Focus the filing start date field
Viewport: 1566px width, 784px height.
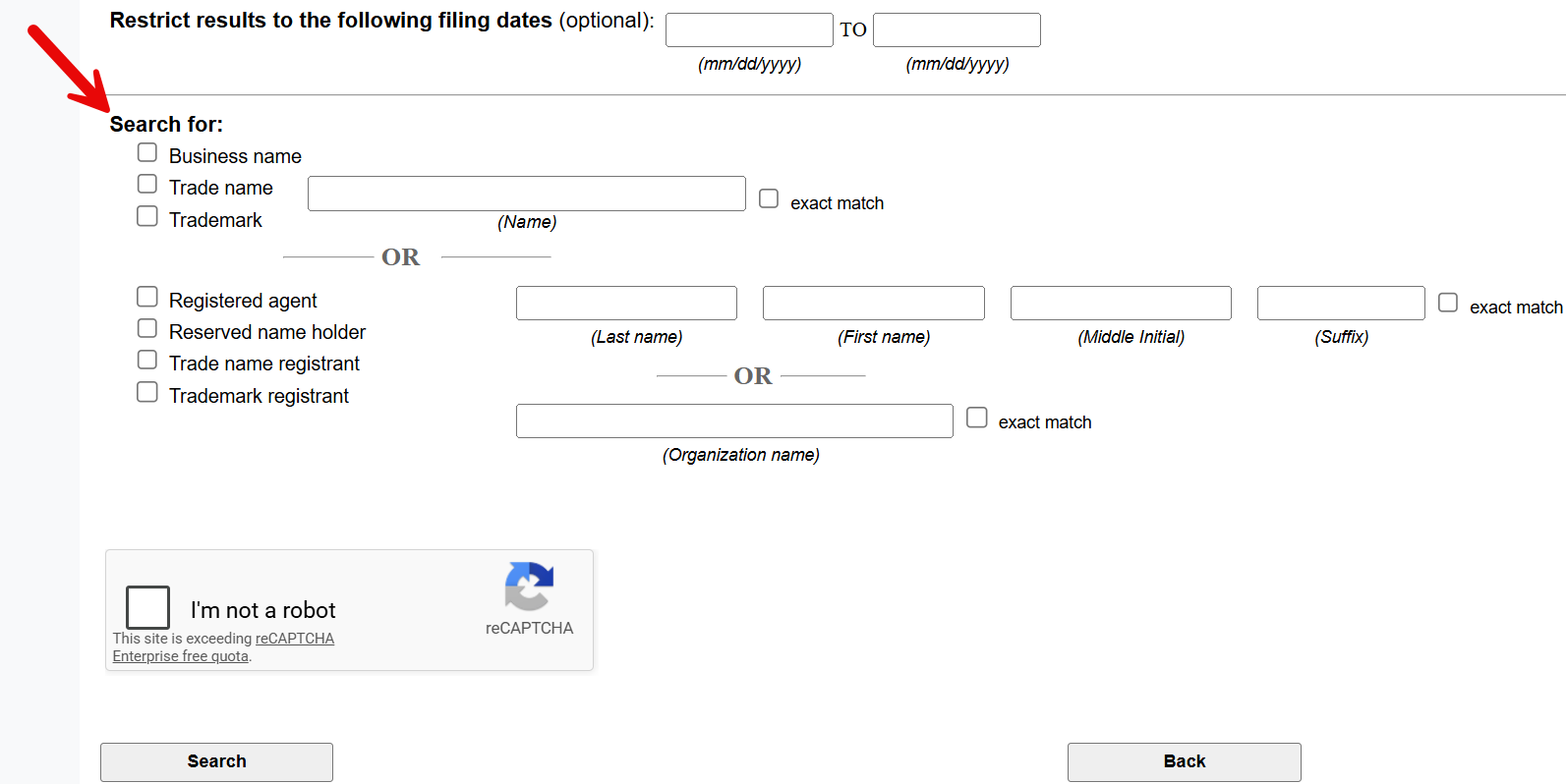(749, 30)
